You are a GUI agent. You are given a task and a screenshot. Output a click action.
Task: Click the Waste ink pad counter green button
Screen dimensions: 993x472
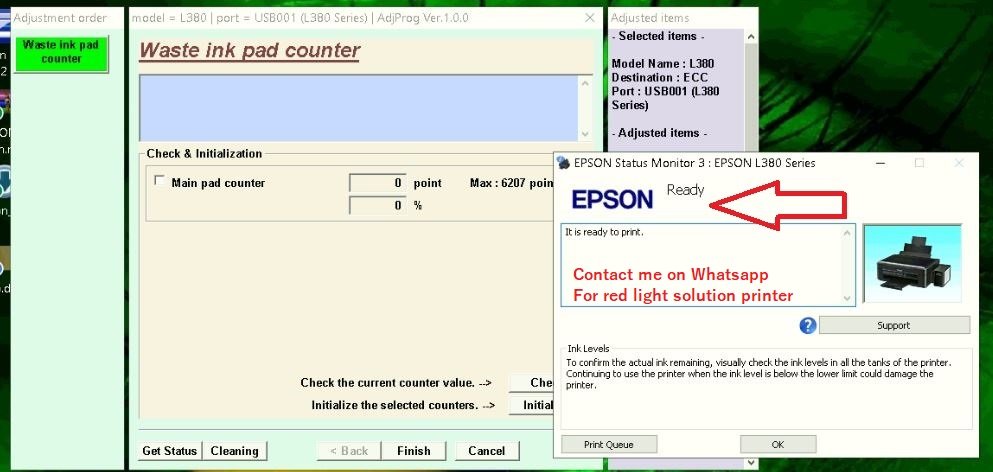61,53
